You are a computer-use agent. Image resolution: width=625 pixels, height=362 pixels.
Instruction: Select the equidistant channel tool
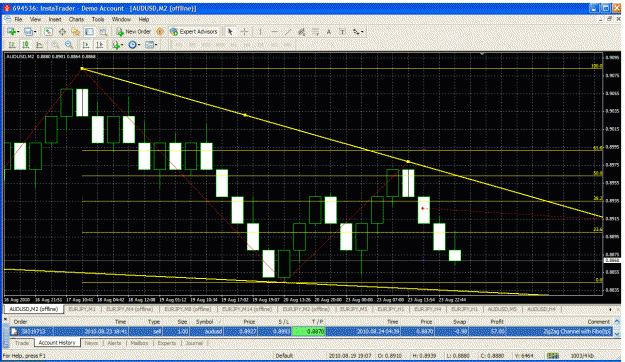(302, 32)
